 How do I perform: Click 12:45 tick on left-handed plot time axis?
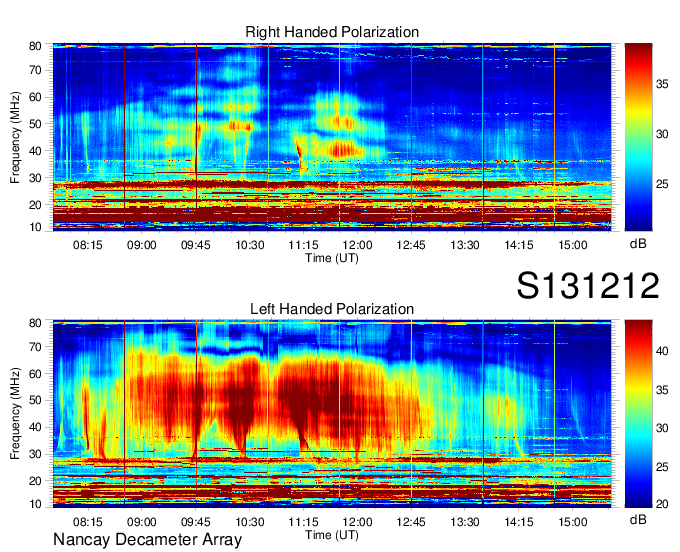(411, 521)
